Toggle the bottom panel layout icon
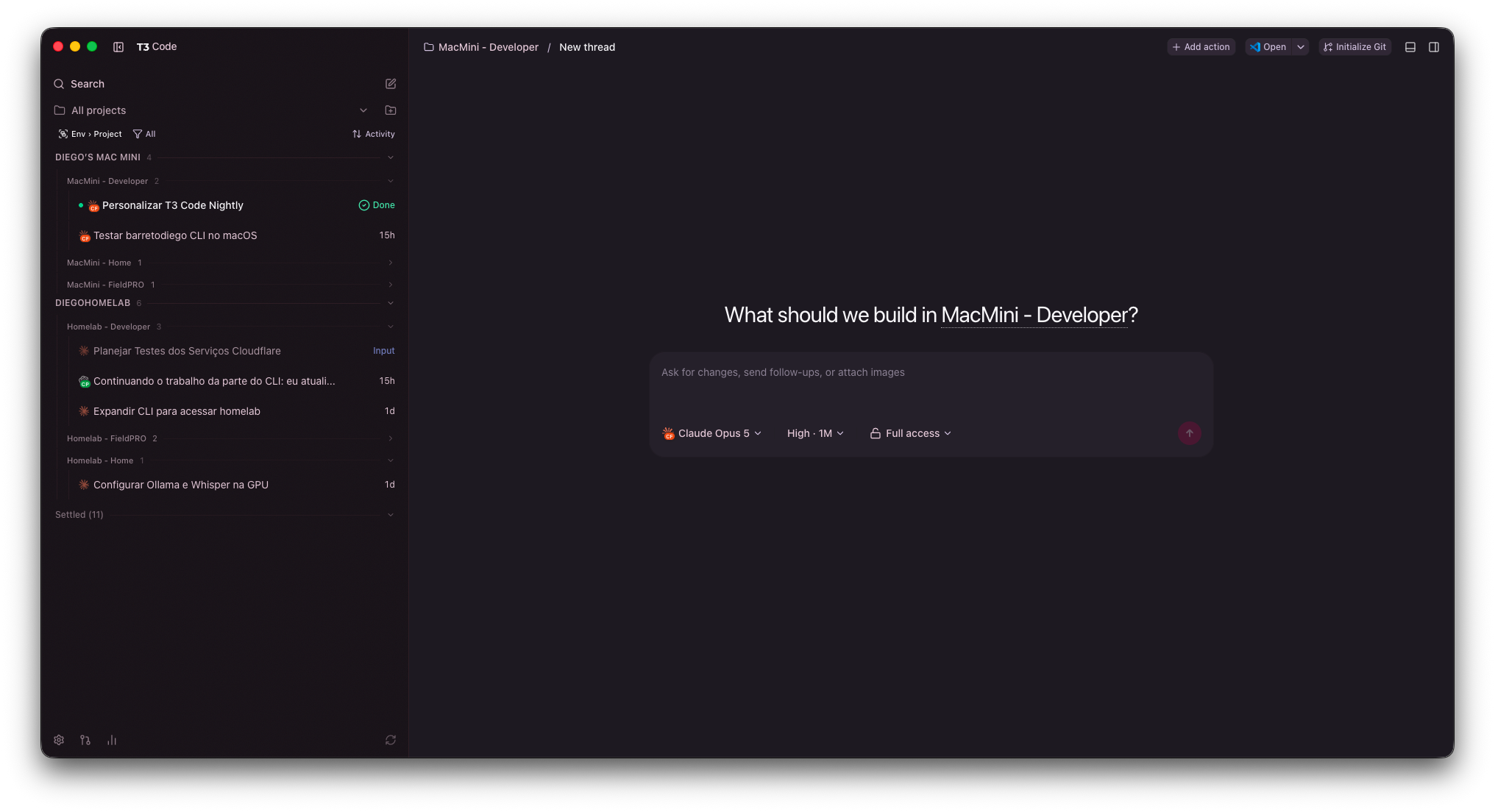This screenshot has width=1495, height=812. (1410, 47)
